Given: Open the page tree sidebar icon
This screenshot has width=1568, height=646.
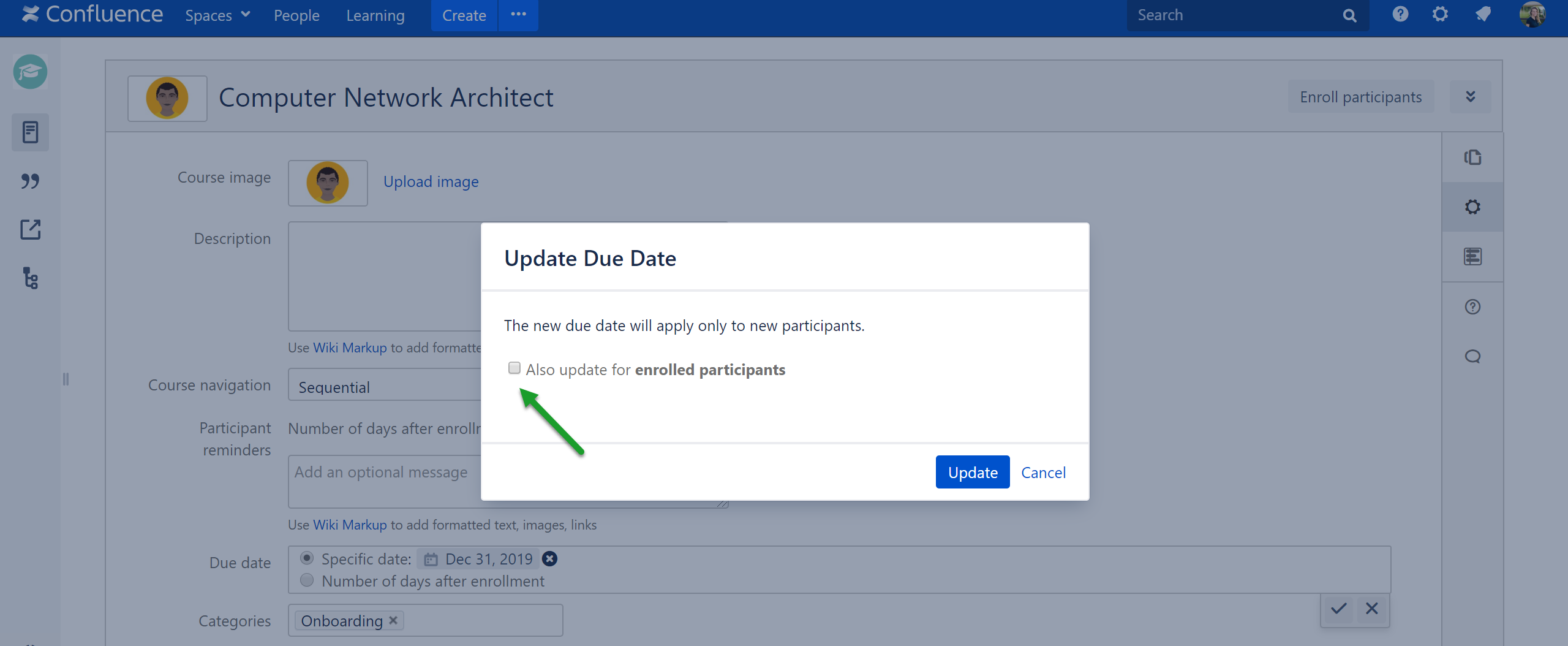Looking at the screenshot, I should click(30, 278).
